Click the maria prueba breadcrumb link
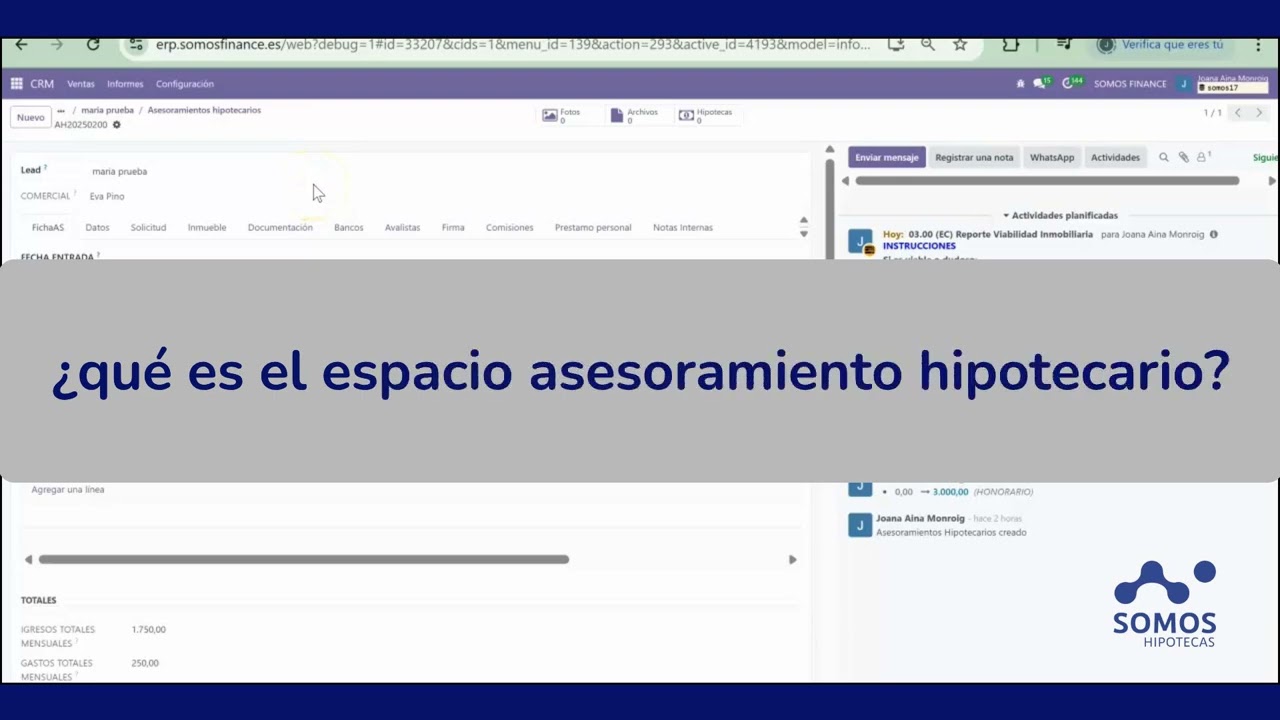This screenshot has width=1280, height=720. pyautogui.click(x=106, y=110)
